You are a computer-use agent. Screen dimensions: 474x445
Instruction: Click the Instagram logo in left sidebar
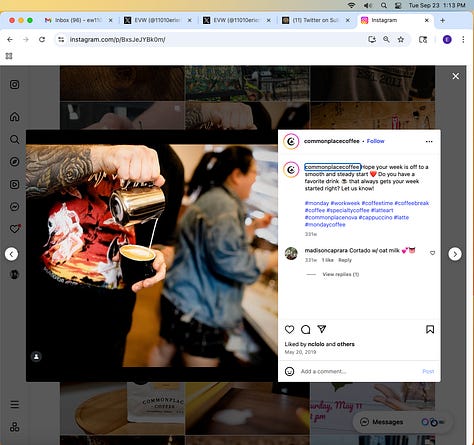14,84
